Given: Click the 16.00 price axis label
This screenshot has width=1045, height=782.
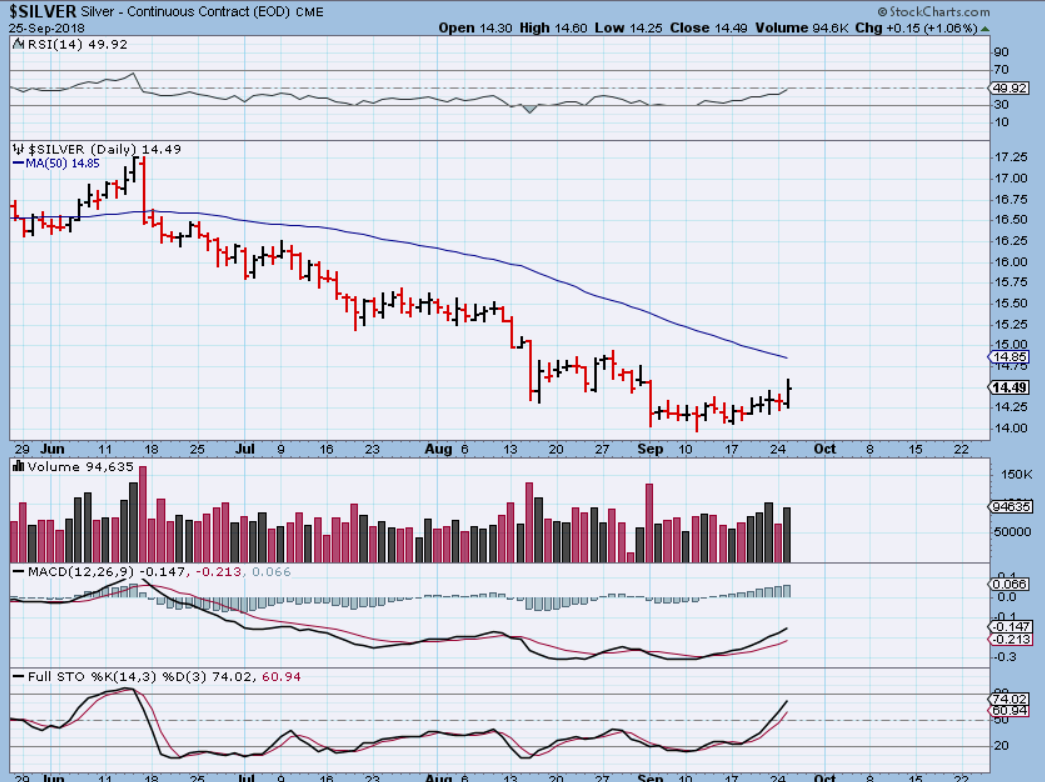Looking at the screenshot, I should (x=1010, y=261).
